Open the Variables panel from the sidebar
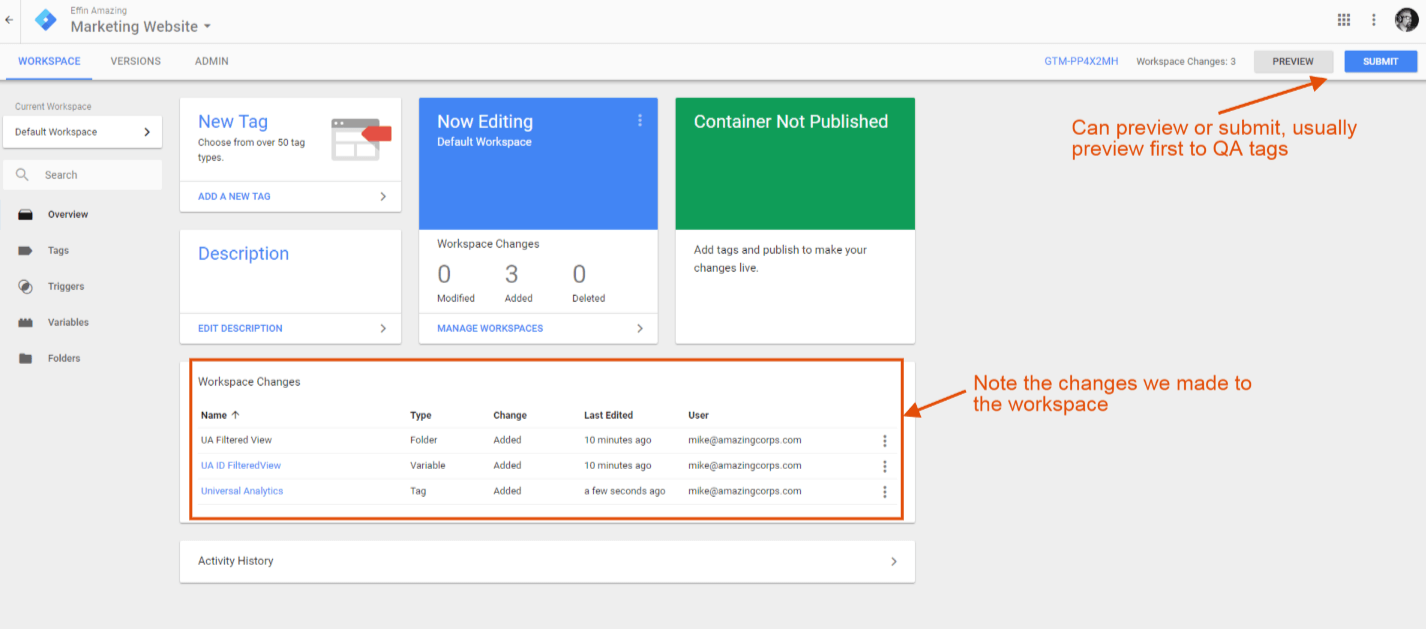Image resolution: width=1426 pixels, height=629 pixels. pyautogui.click(x=24, y=322)
